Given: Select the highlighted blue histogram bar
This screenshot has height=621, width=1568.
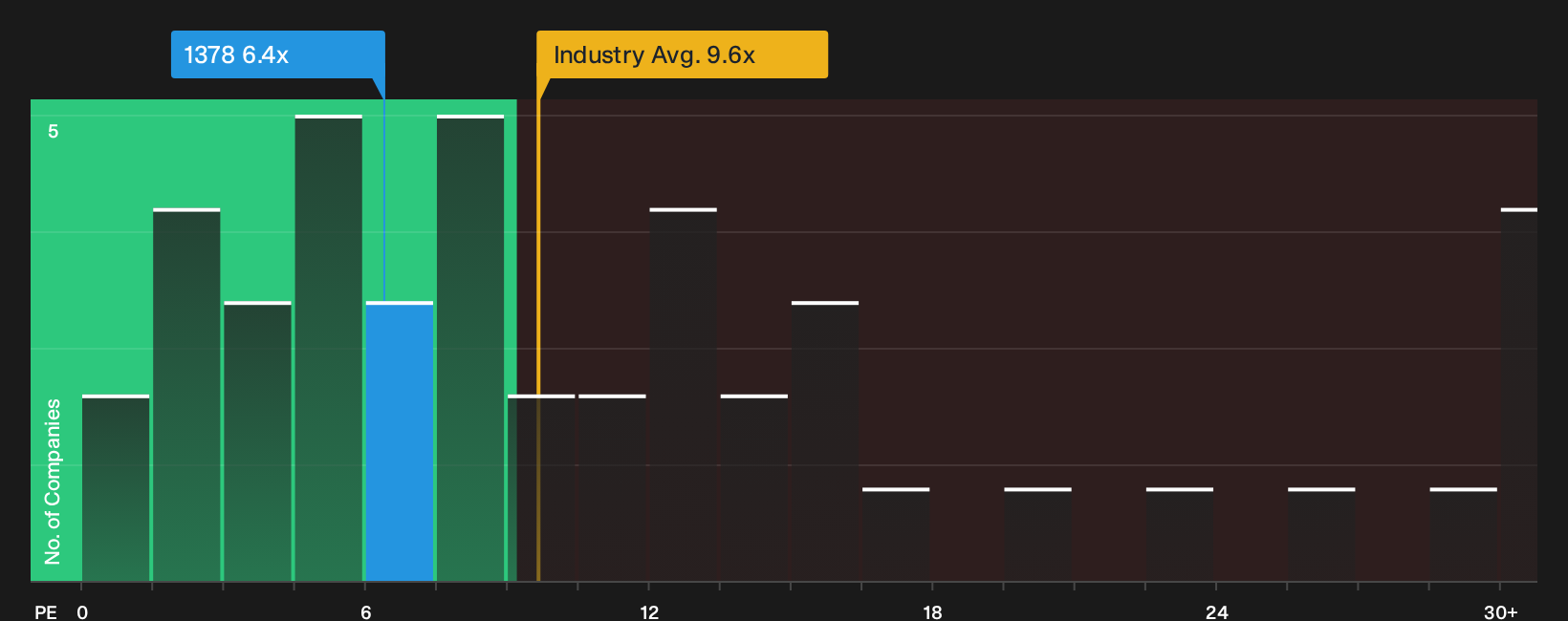Looking at the screenshot, I should (x=400, y=441).
